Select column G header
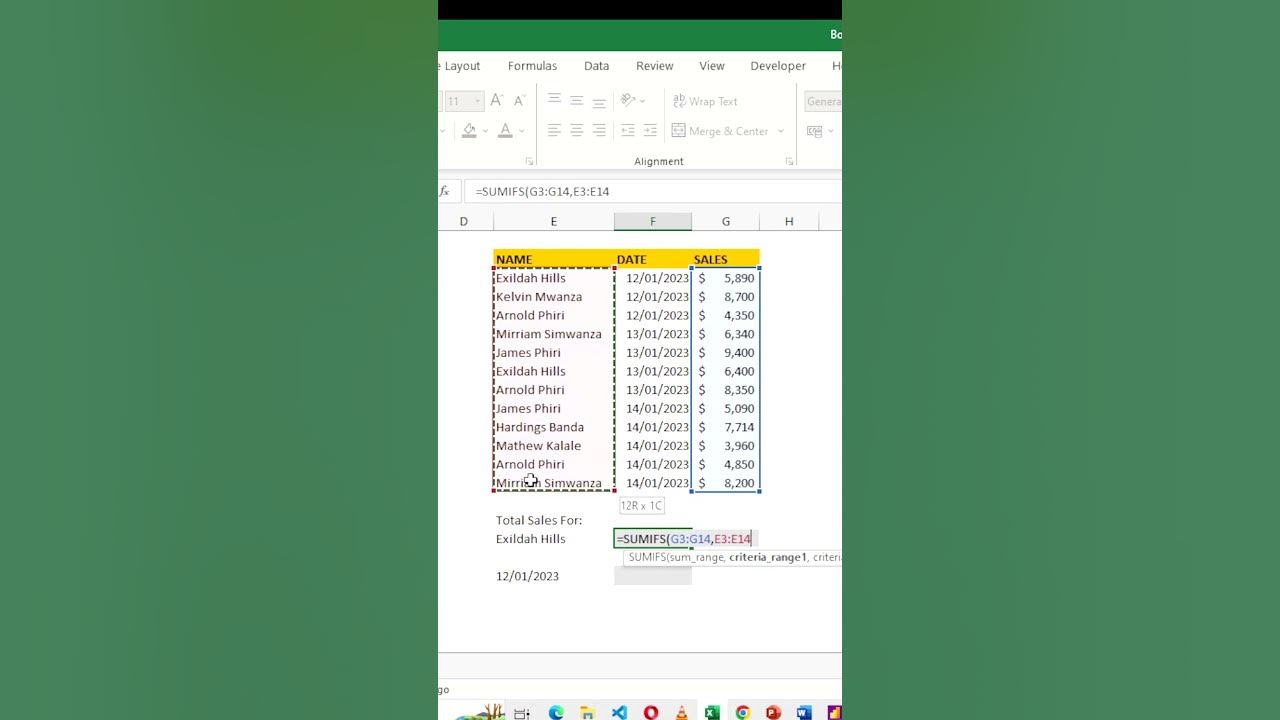This screenshot has height=720, width=1280. tap(726, 221)
